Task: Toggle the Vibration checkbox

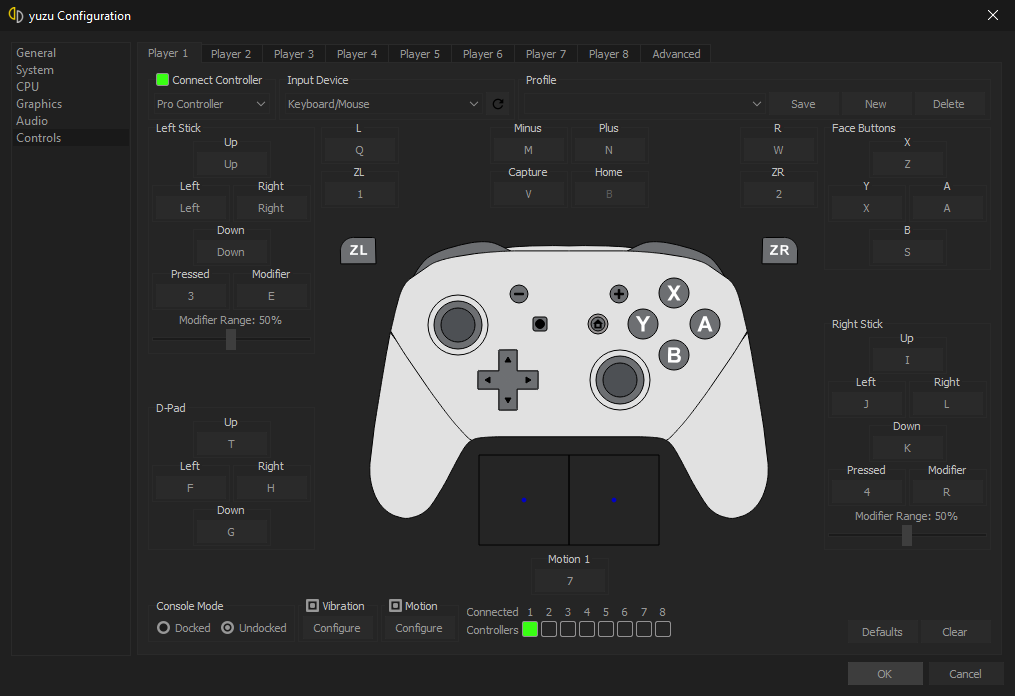Action: (x=312, y=605)
